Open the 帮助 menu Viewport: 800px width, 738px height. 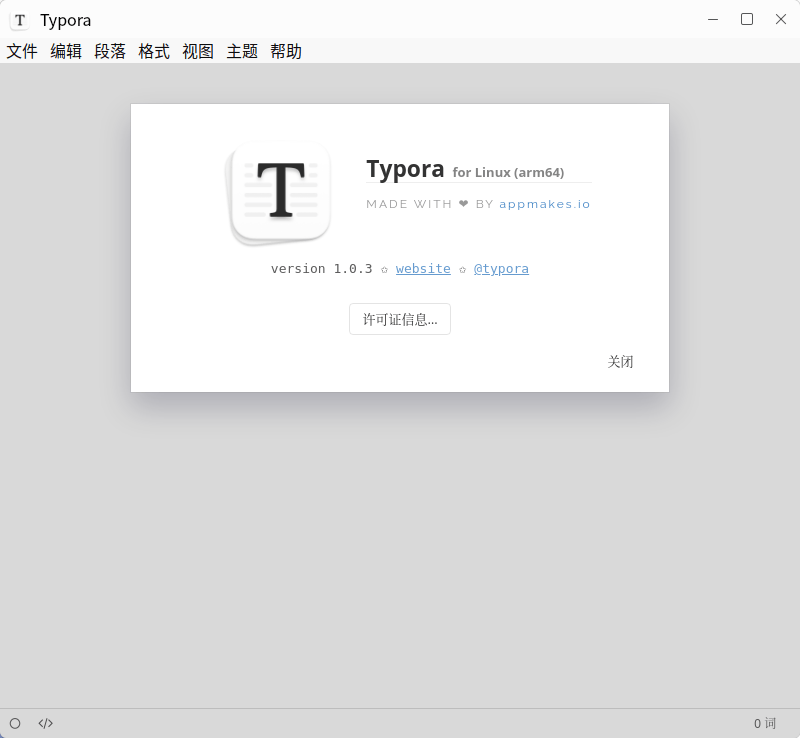click(x=286, y=51)
